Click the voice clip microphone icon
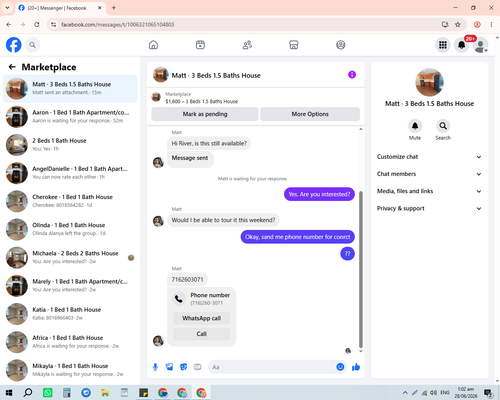The height and width of the screenshot is (400, 500). point(155,367)
